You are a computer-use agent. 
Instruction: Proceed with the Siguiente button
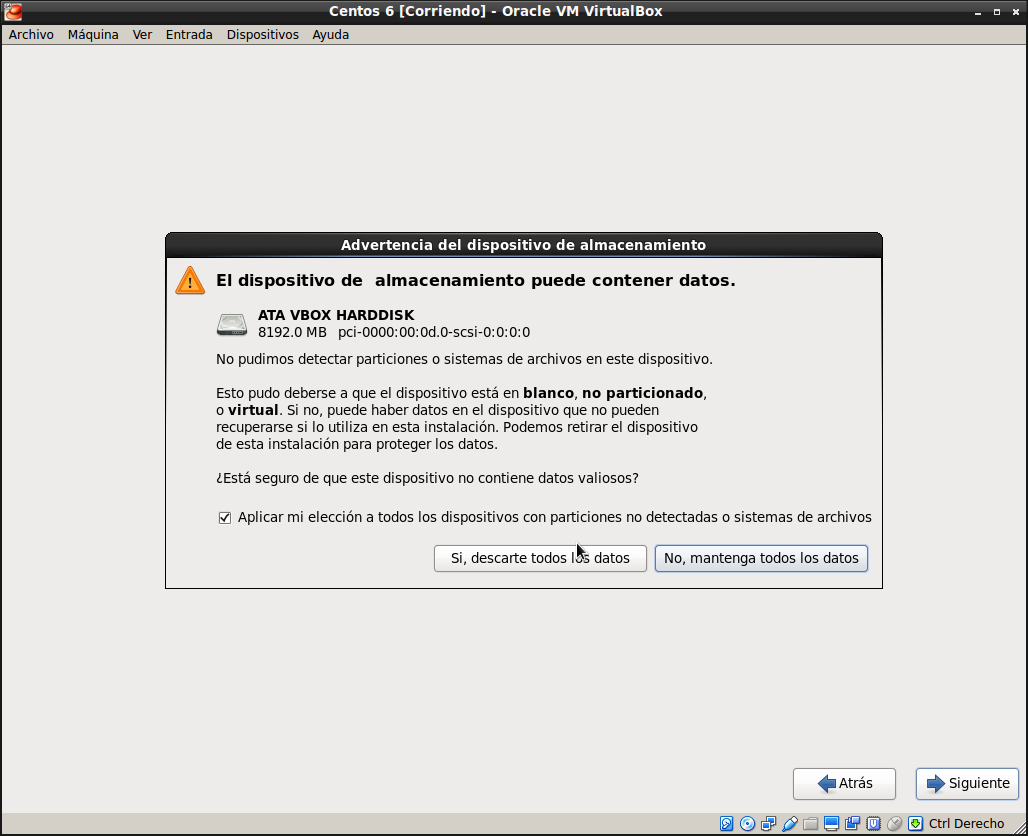tap(967, 784)
